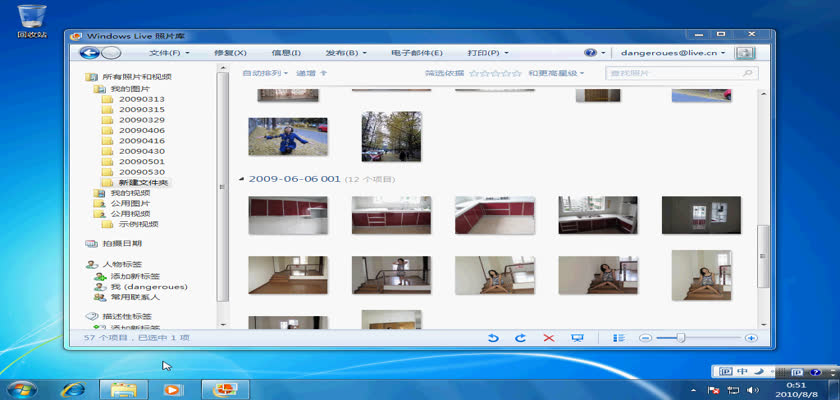The image size is (840, 400).
Task: Start slideshow with the screen icon
Action: tap(577, 339)
